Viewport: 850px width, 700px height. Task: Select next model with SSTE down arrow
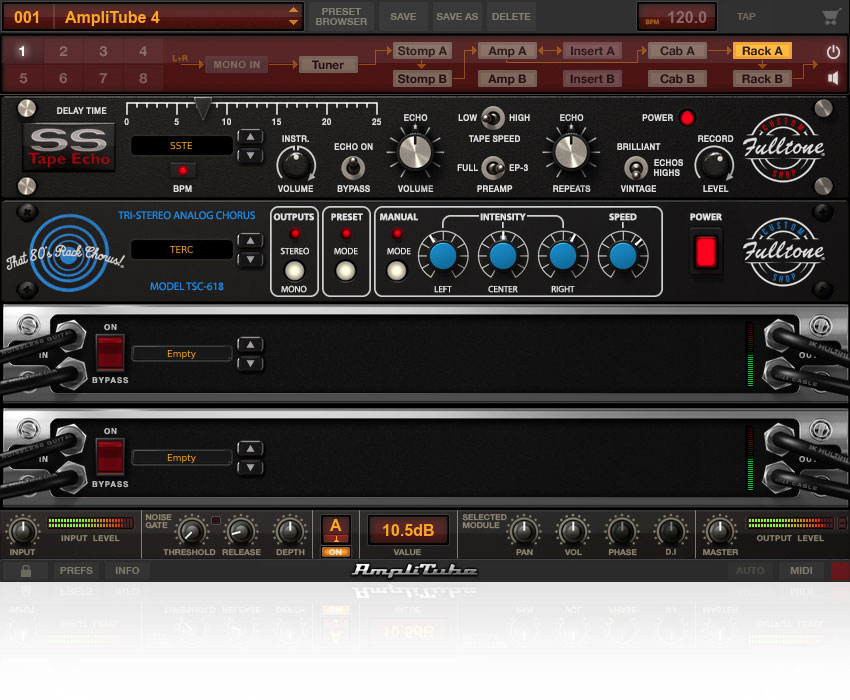pos(250,156)
